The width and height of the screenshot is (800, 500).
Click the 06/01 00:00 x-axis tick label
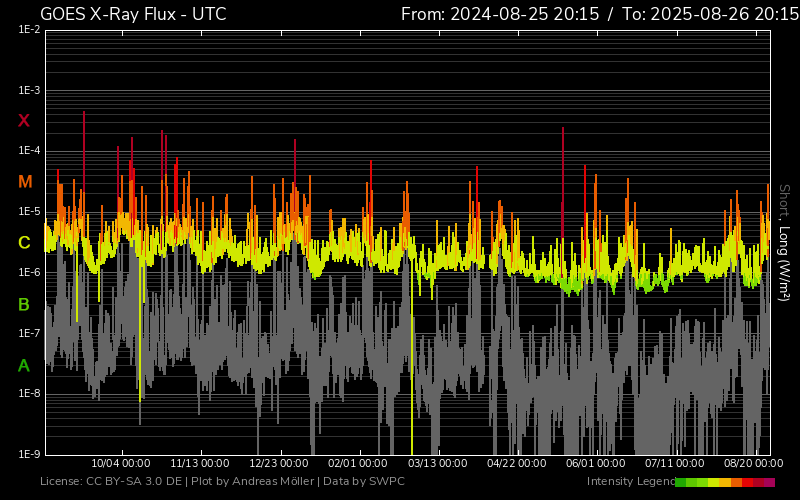(595, 464)
